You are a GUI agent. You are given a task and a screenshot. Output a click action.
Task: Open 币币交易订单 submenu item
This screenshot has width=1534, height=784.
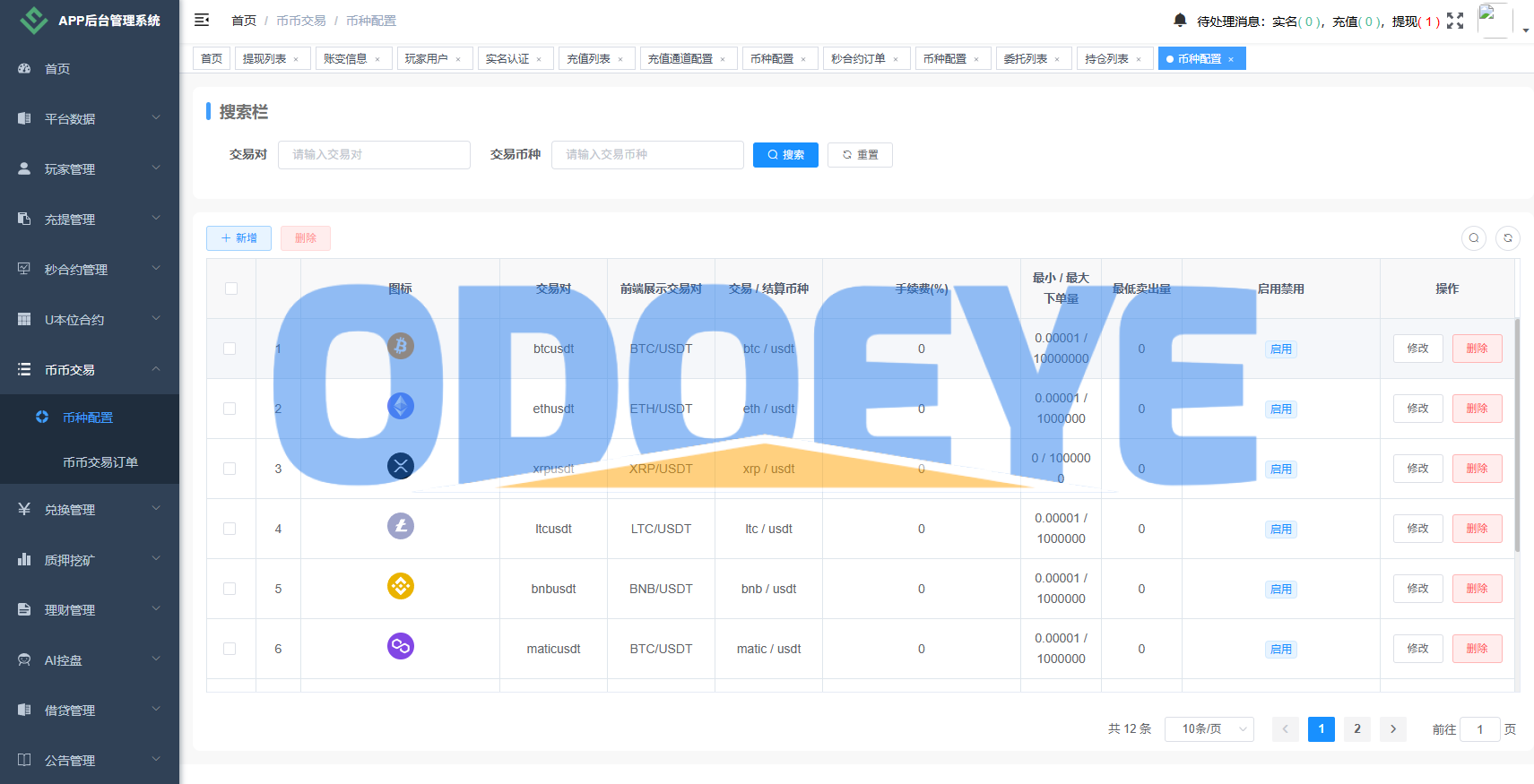[90, 462]
